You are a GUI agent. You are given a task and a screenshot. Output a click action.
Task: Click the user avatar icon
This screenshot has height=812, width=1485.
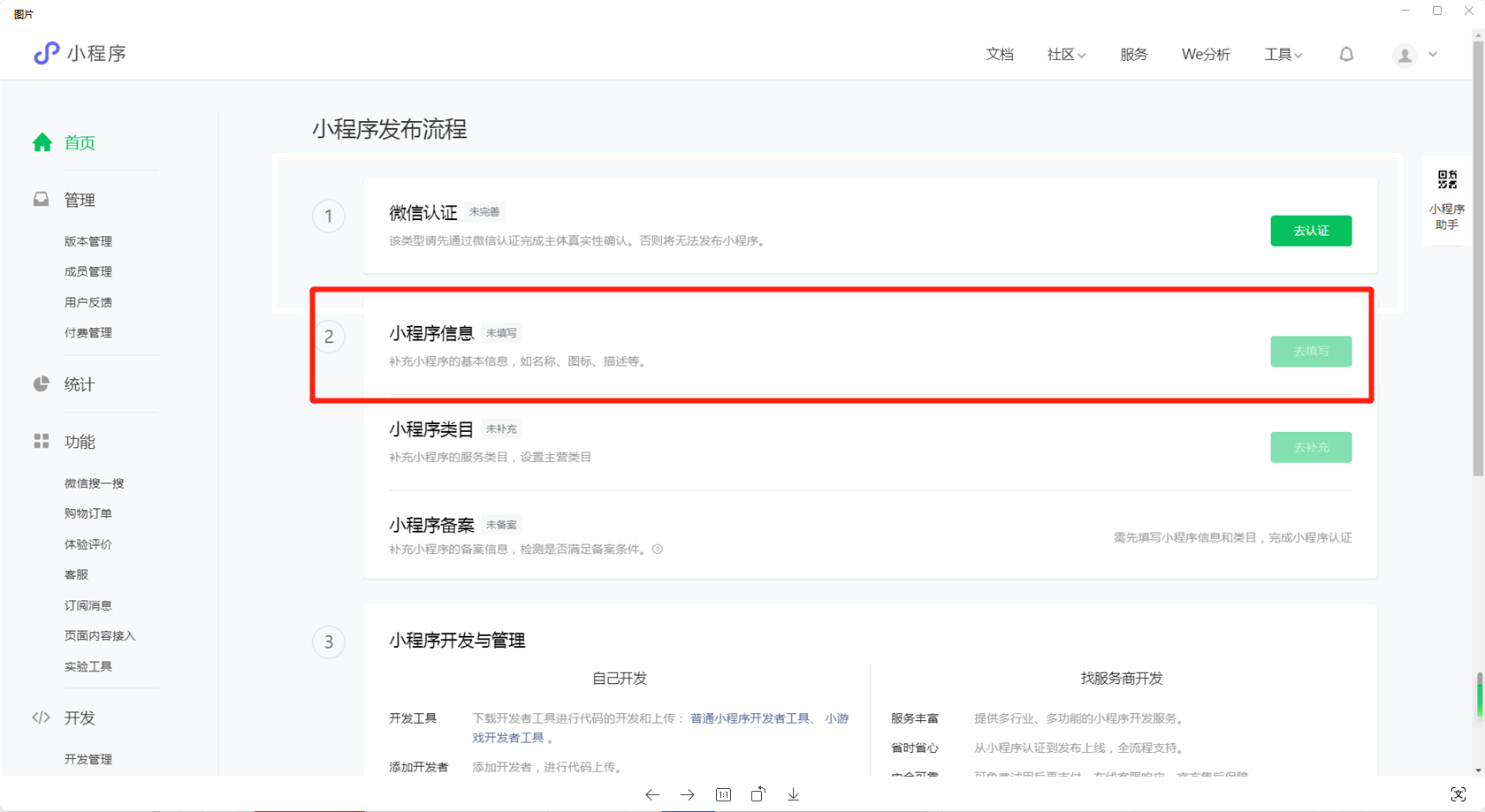[1405, 56]
